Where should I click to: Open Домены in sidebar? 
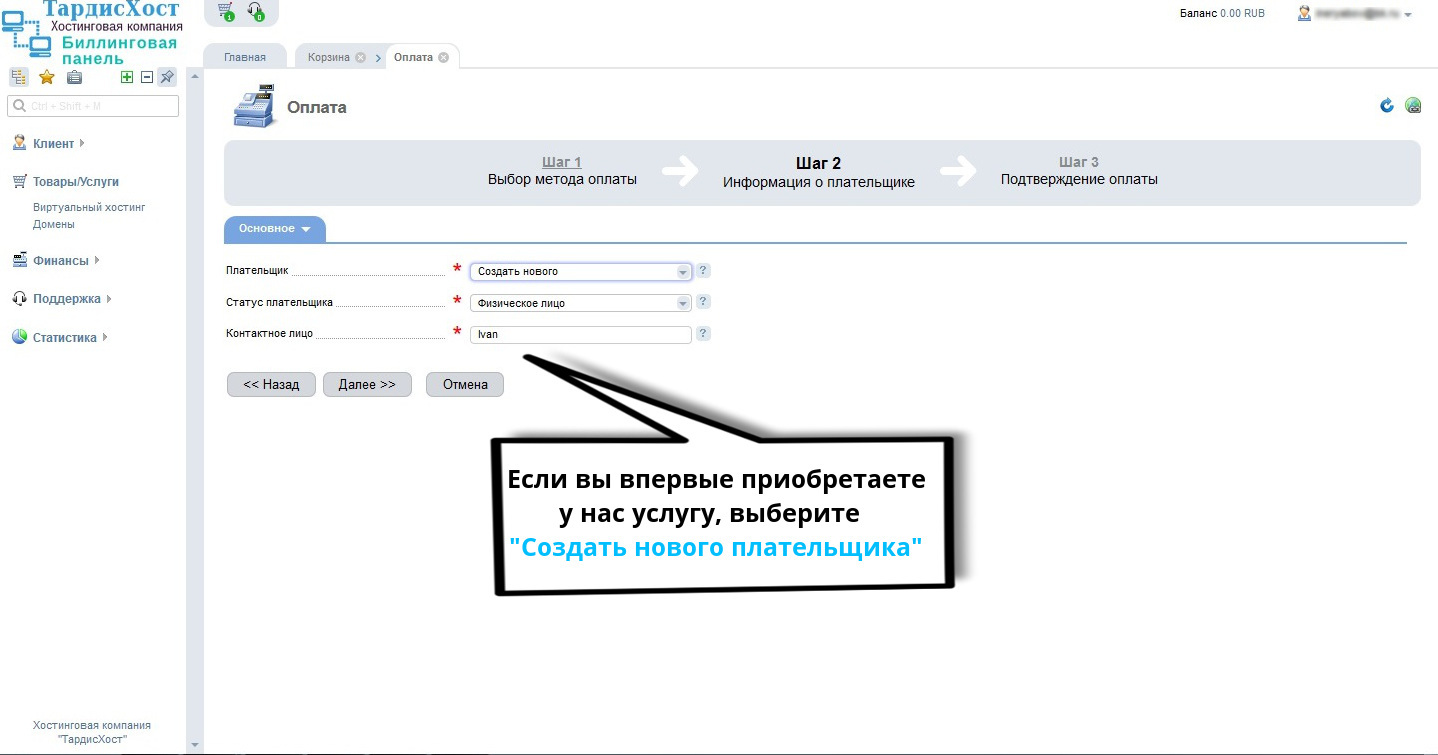54,224
